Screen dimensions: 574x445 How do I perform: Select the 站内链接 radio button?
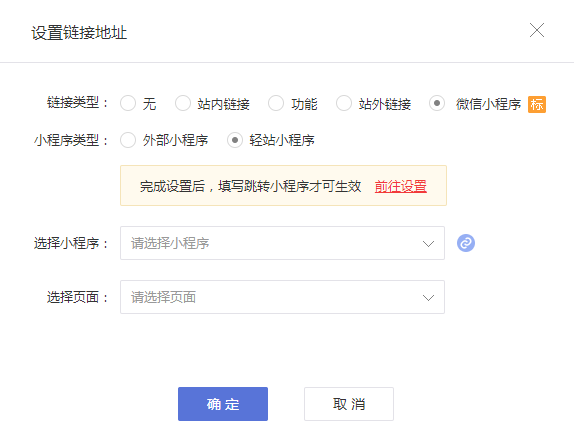pyautogui.click(x=183, y=103)
